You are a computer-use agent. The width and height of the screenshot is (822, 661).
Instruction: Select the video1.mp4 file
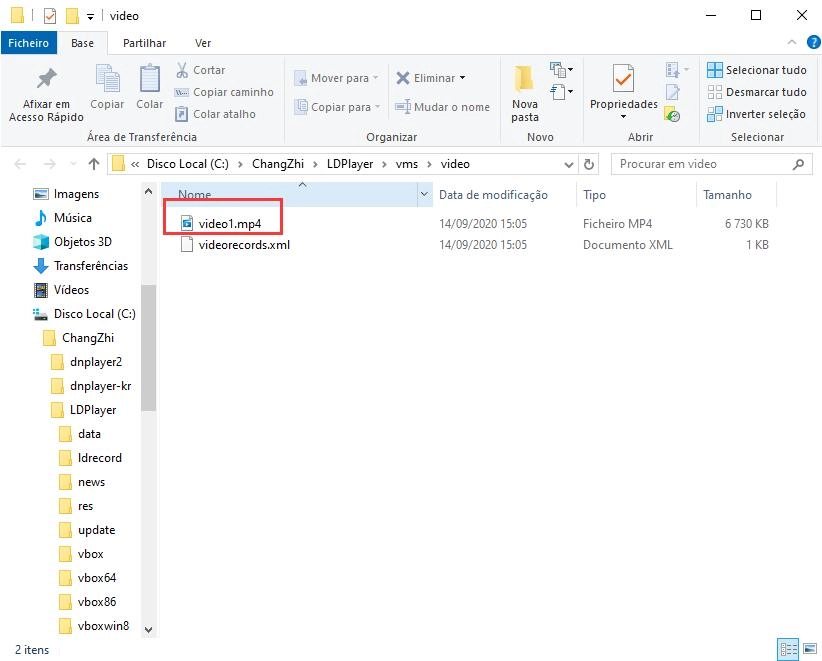229,224
